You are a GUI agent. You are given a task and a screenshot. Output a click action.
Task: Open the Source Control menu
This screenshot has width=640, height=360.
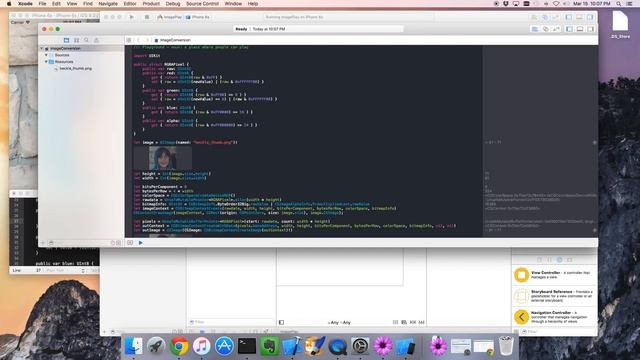(x=202, y=4)
